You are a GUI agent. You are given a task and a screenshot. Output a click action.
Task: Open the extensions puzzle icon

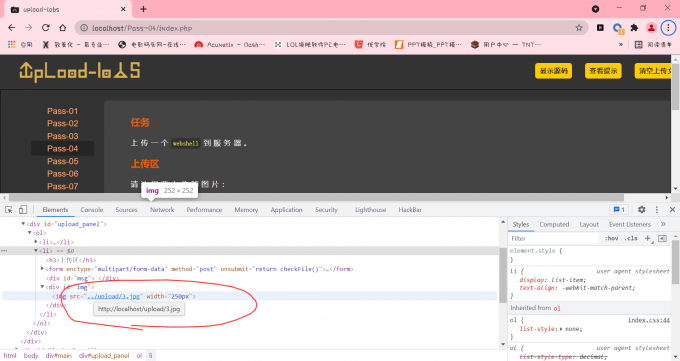pos(634,28)
